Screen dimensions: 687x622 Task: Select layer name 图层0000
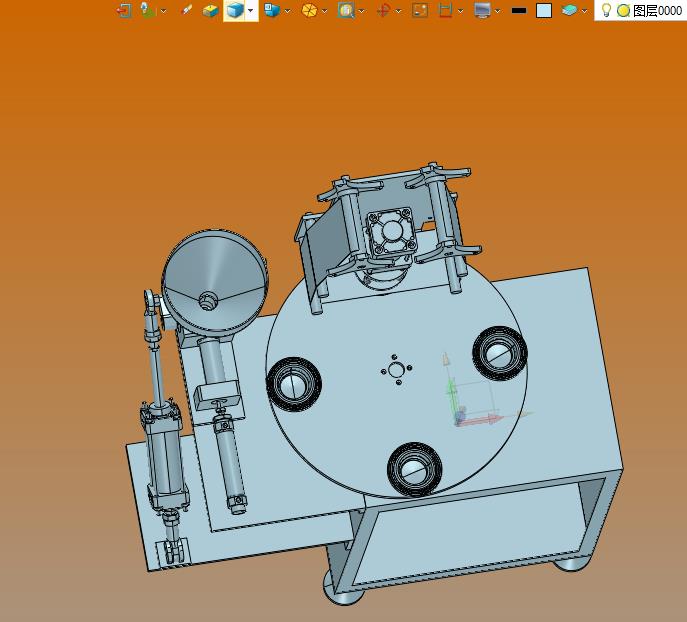click(657, 11)
